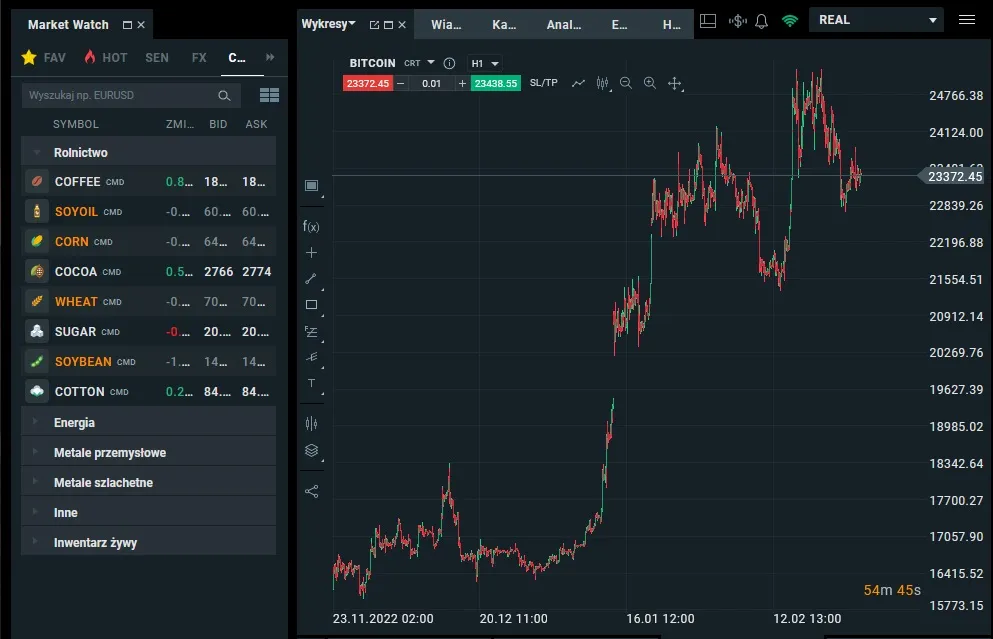The height and width of the screenshot is (639, 993).
Task: Switch to the FX tab
Action: [x=199, y=58]
